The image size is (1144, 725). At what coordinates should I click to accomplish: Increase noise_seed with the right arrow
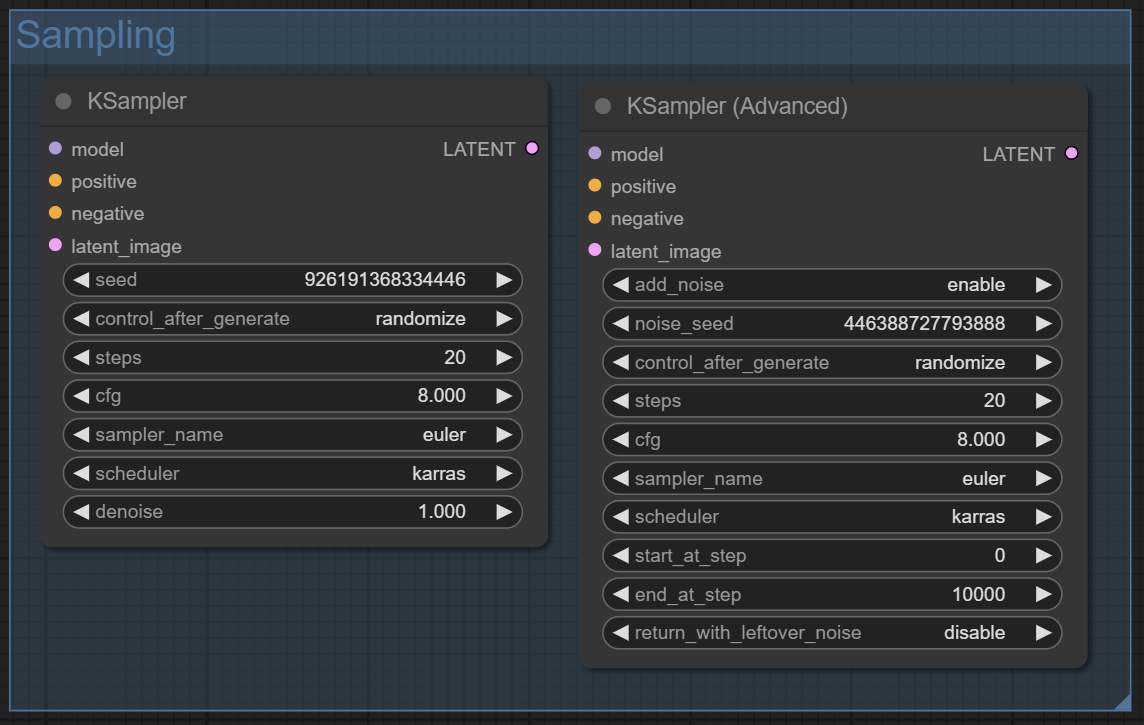click(x=1043, y=324)
